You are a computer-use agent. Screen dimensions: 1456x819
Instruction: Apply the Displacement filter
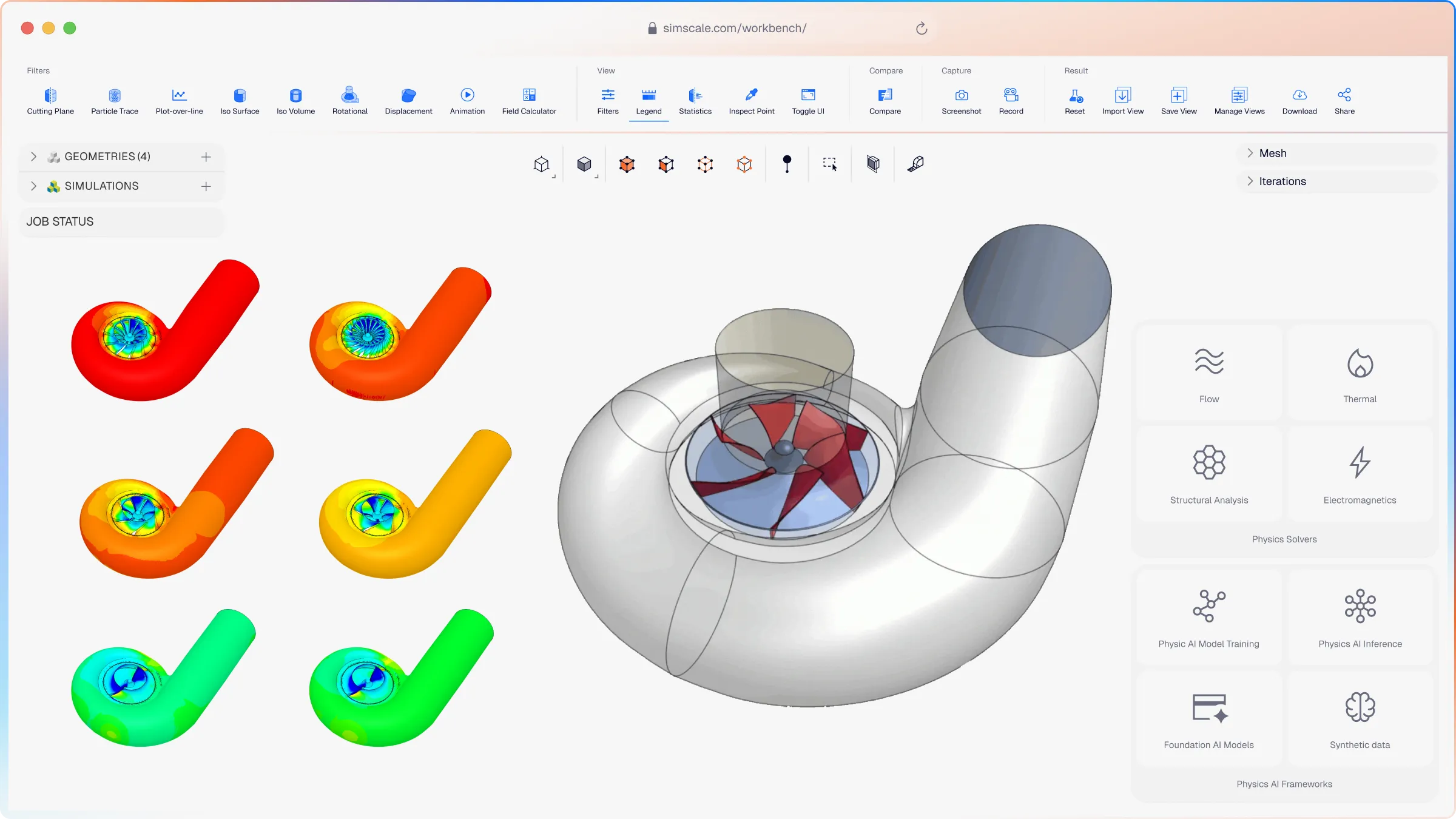tap(408, 101)
